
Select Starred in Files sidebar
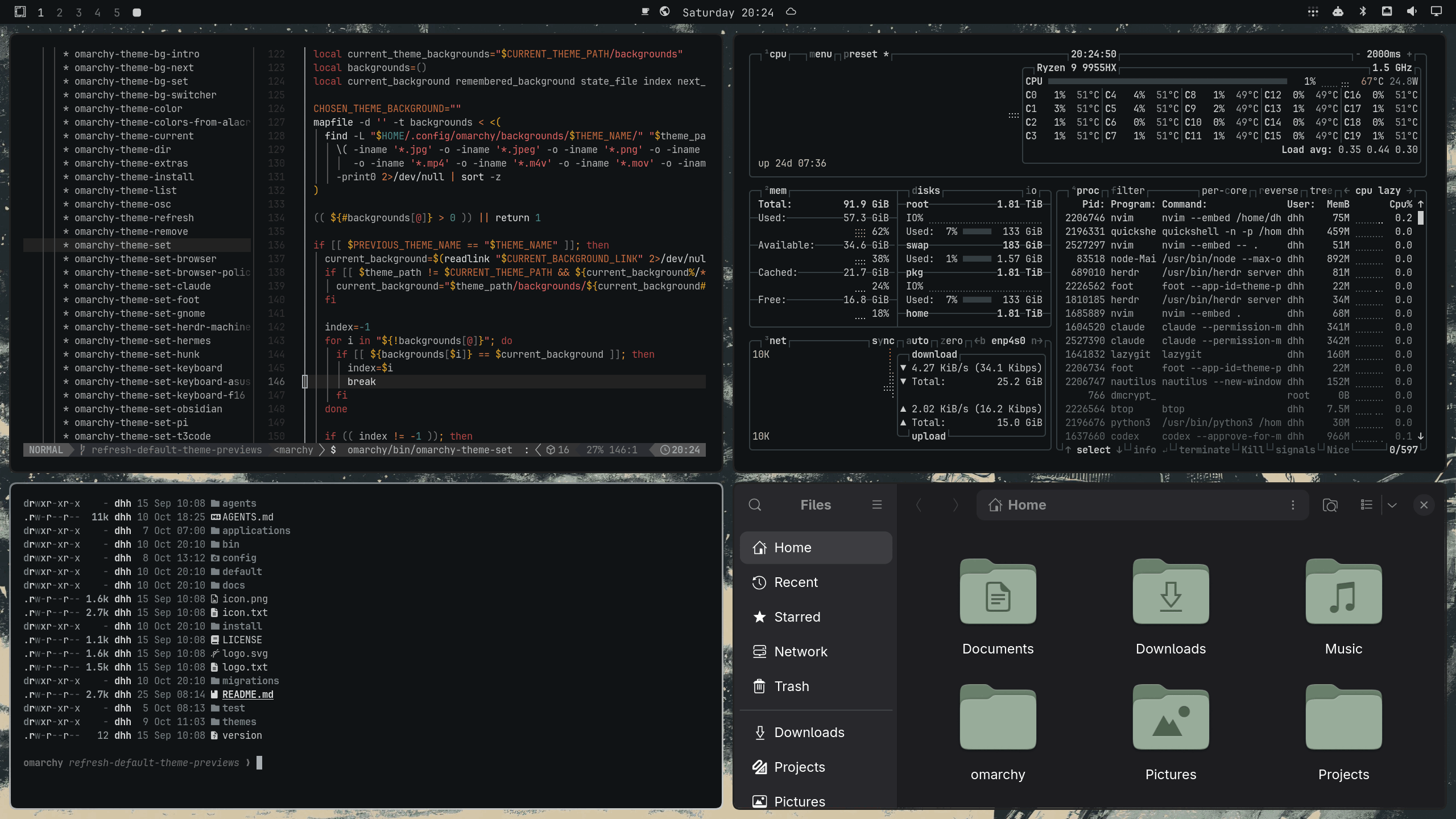816,617
